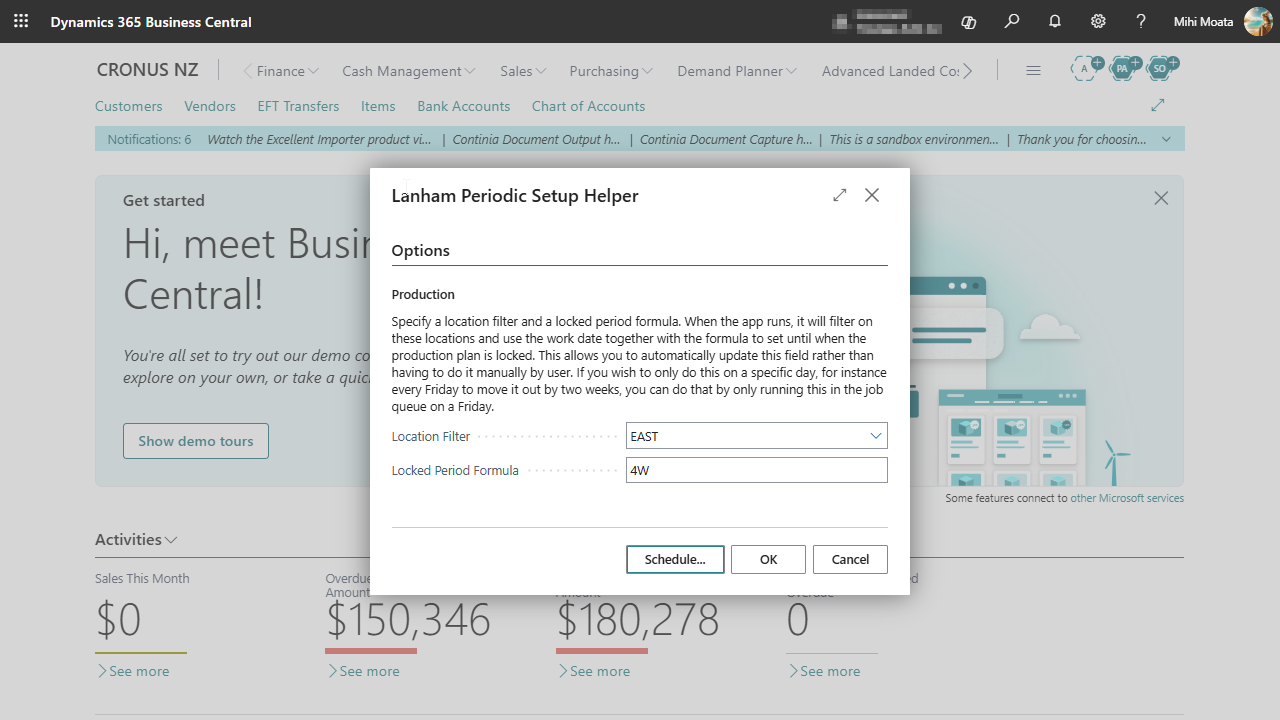Open Advanced Landed Cost menu
The height and width of the screenshot is (720, 1280).
(x=890, y=71)
